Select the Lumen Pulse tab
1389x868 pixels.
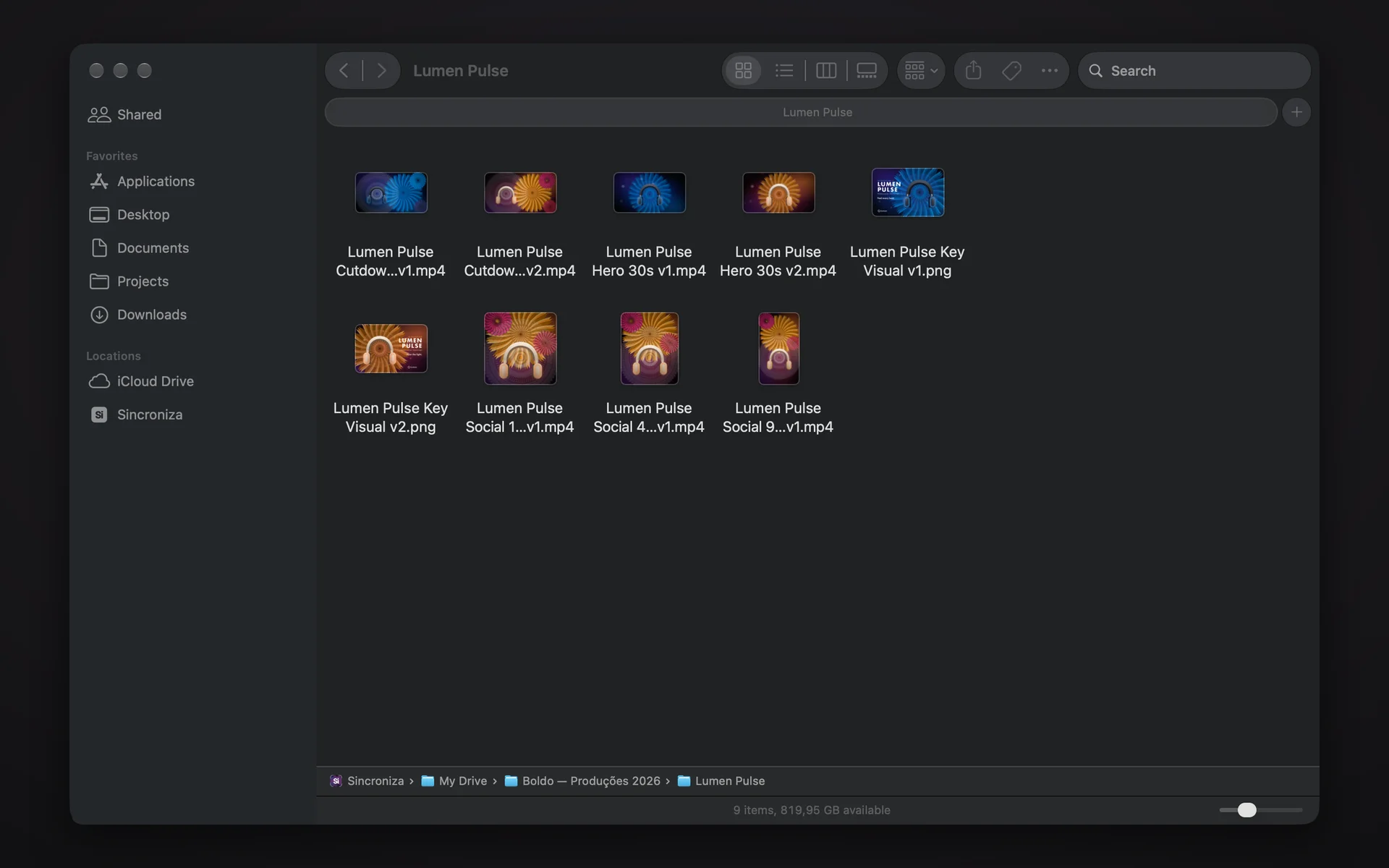click(801, 112)
